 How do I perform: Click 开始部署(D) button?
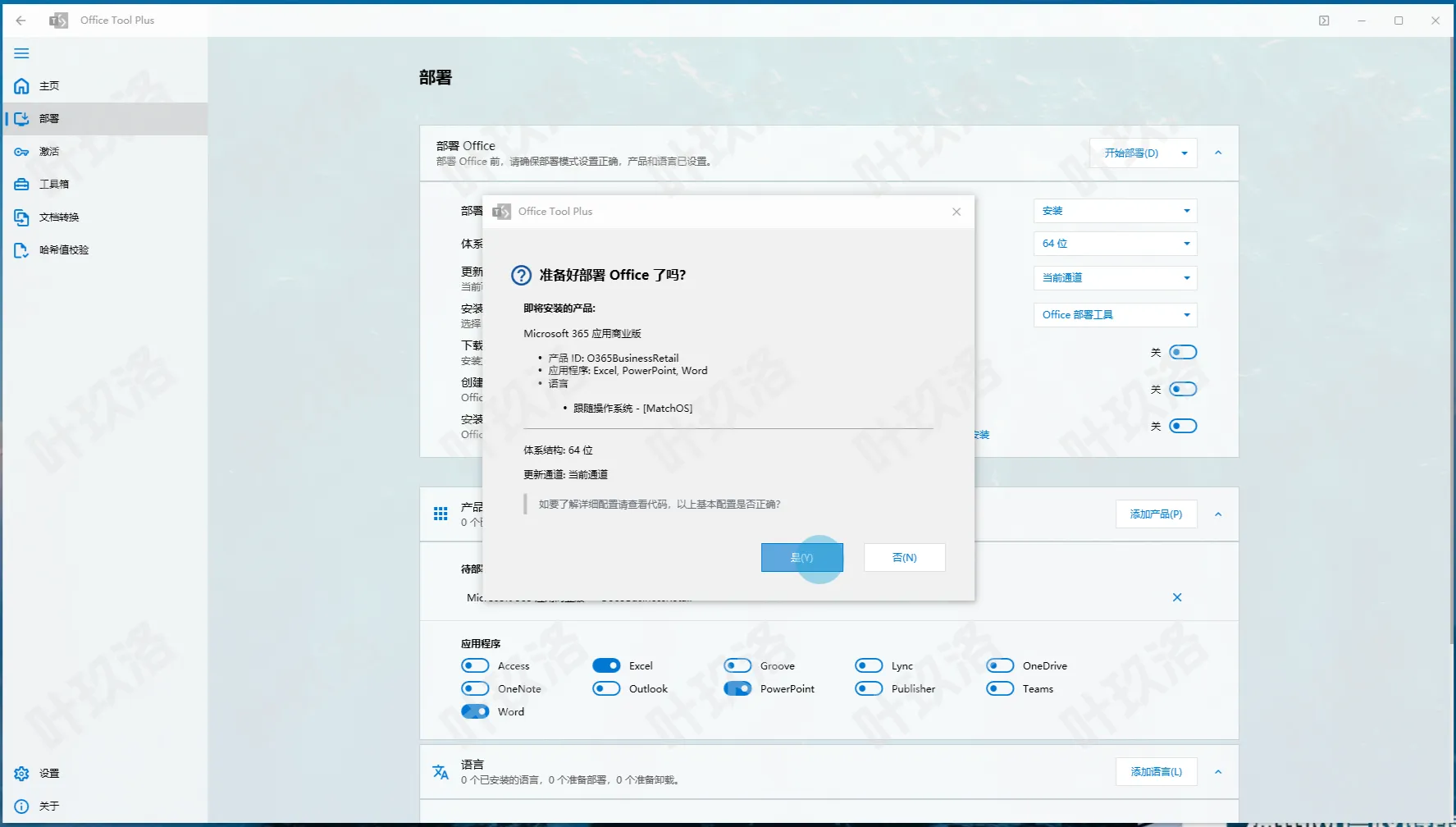[1131, 153]
